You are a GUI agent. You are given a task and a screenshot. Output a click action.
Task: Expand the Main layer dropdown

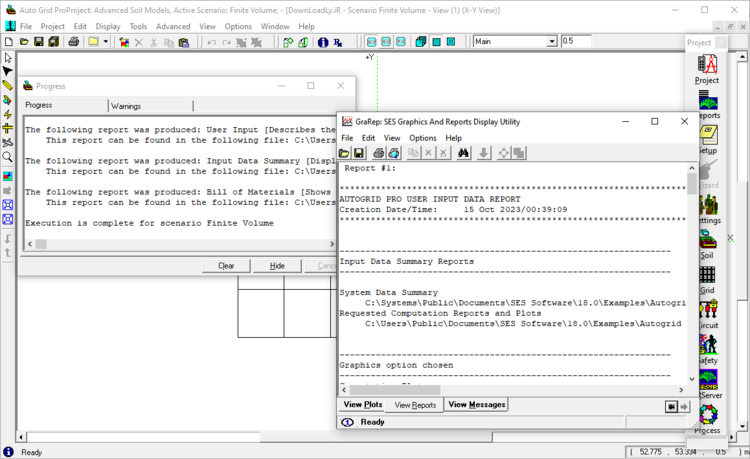pos(552,42)
